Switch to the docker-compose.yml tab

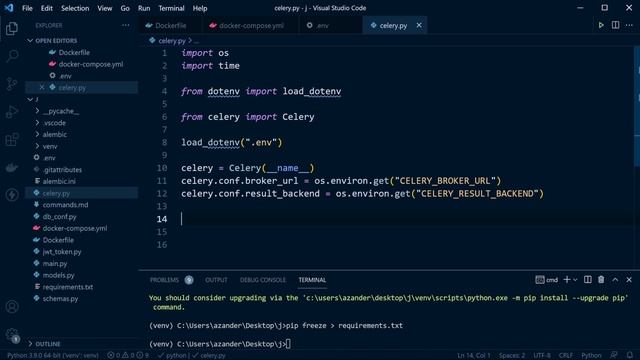tap(251, 25)
